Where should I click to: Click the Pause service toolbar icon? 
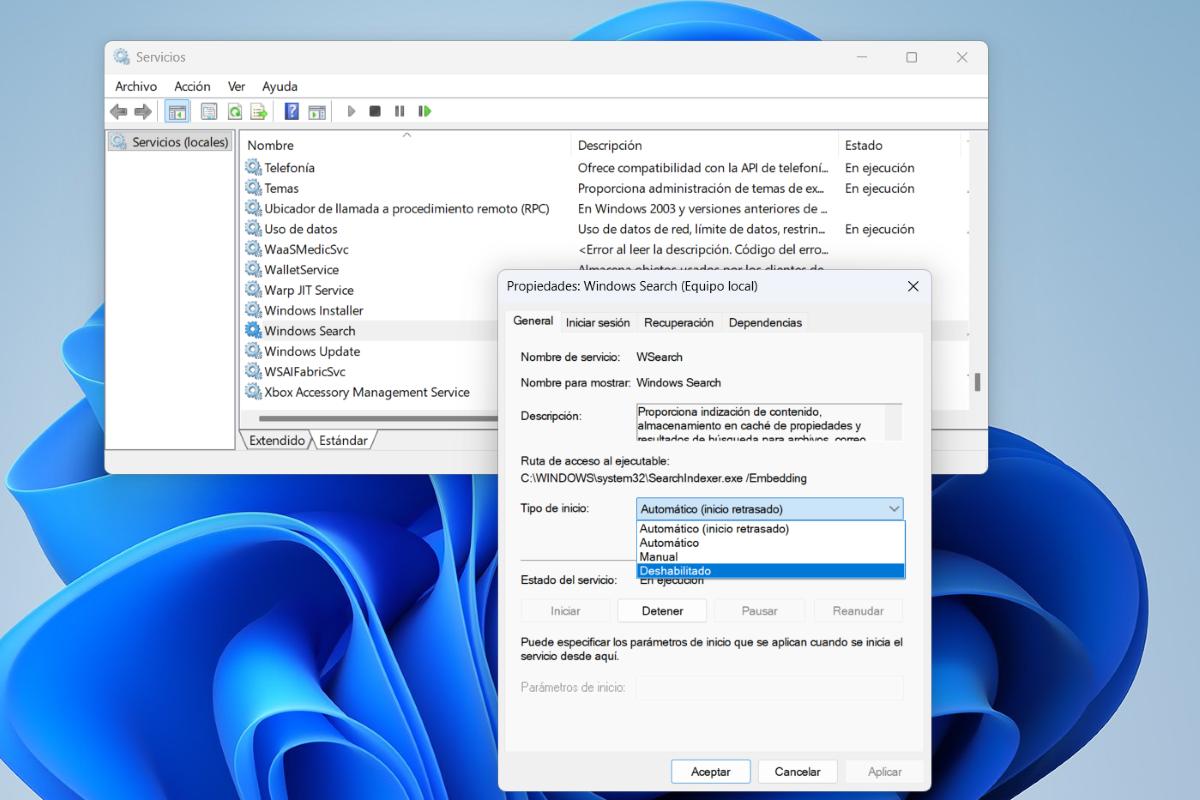pyautogui.click(x=400, y=111)
